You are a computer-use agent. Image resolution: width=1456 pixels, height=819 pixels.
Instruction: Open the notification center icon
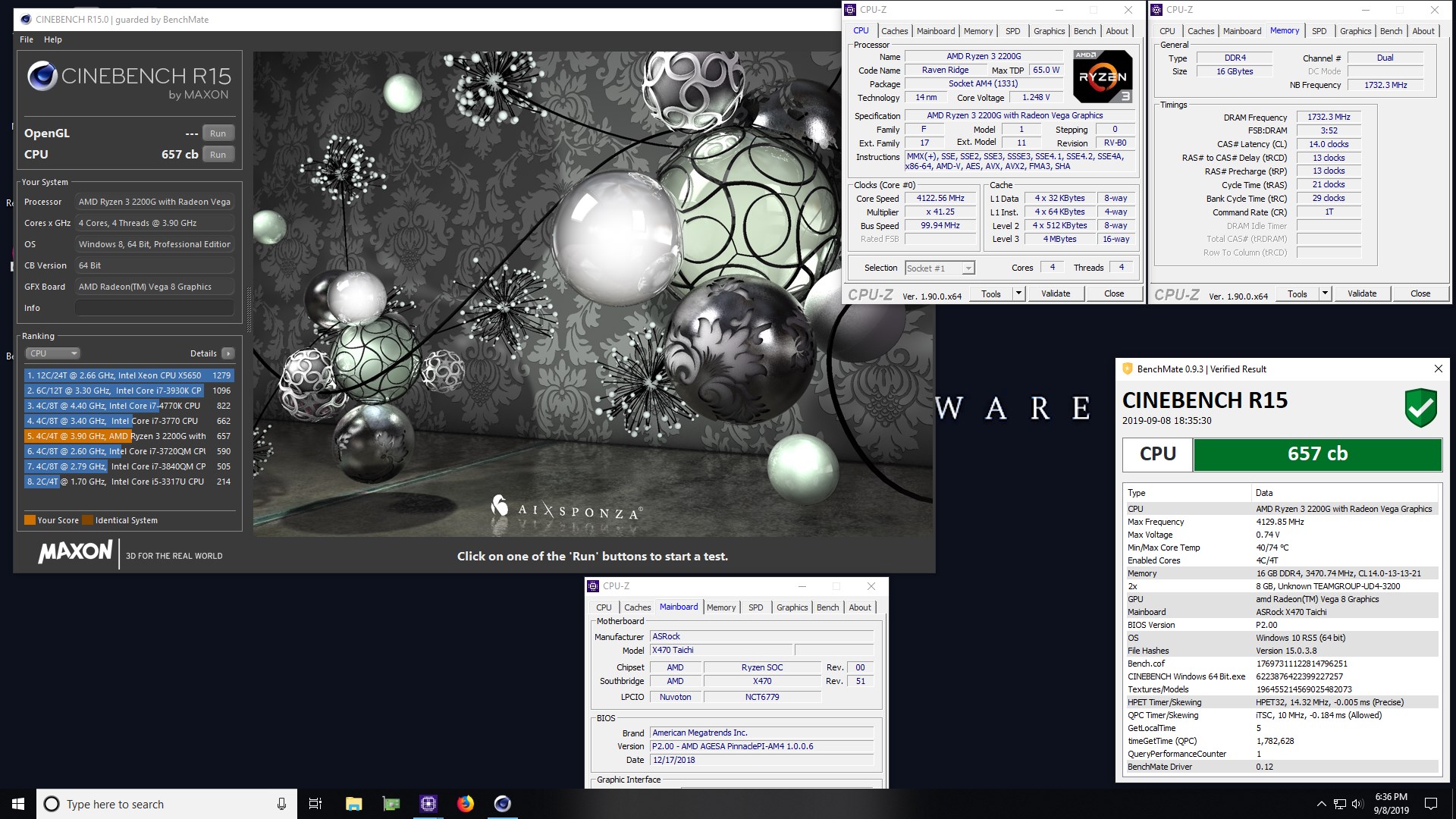pyautogui.click(x=1431, y=804)
